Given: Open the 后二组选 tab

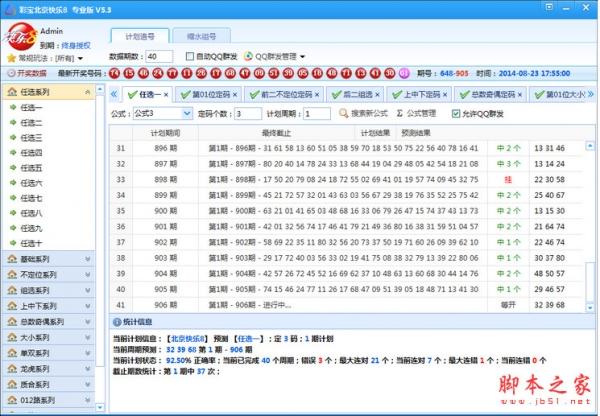Looking at the screenshot, I should point(355,95).
